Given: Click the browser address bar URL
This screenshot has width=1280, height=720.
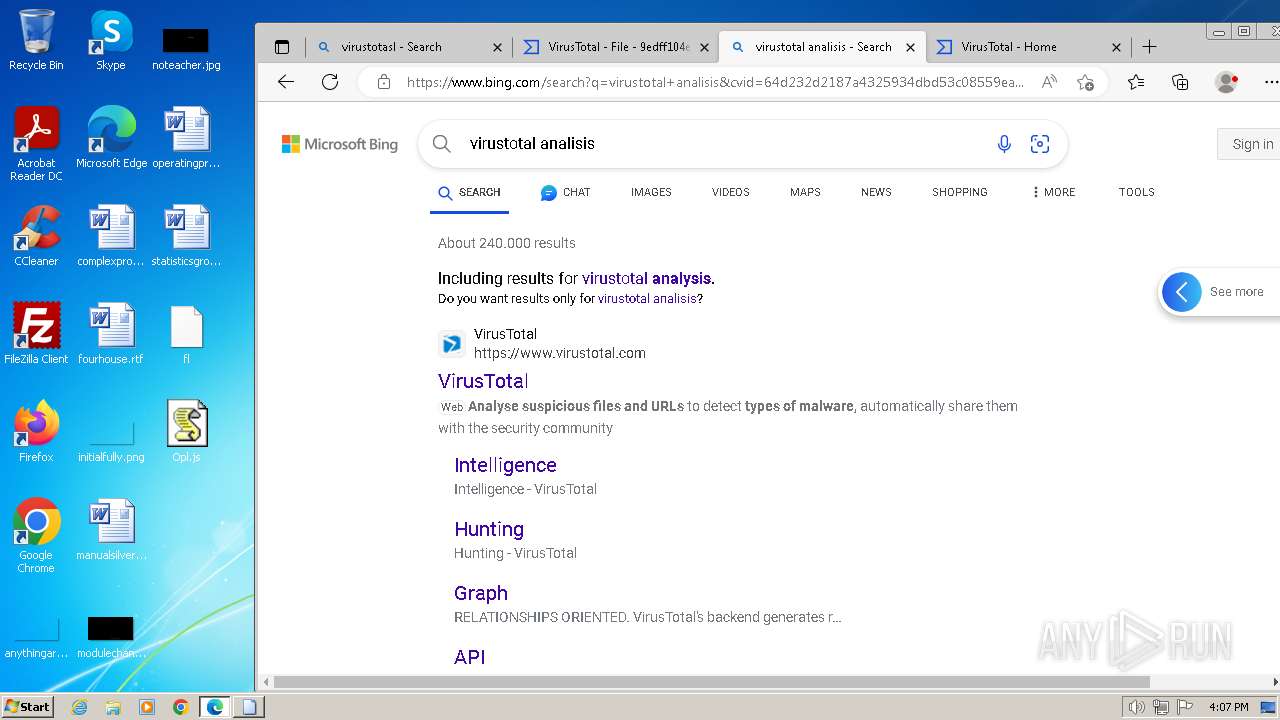Looking at the screenshot, I should [x=715, y=82].
